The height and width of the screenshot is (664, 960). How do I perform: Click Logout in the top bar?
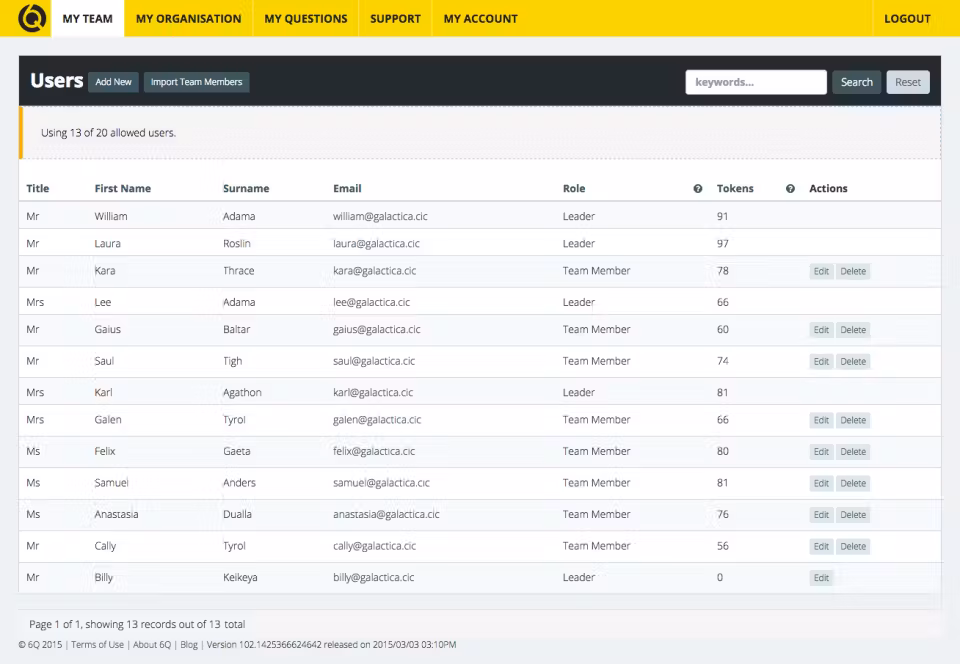[x=907, y=18]
